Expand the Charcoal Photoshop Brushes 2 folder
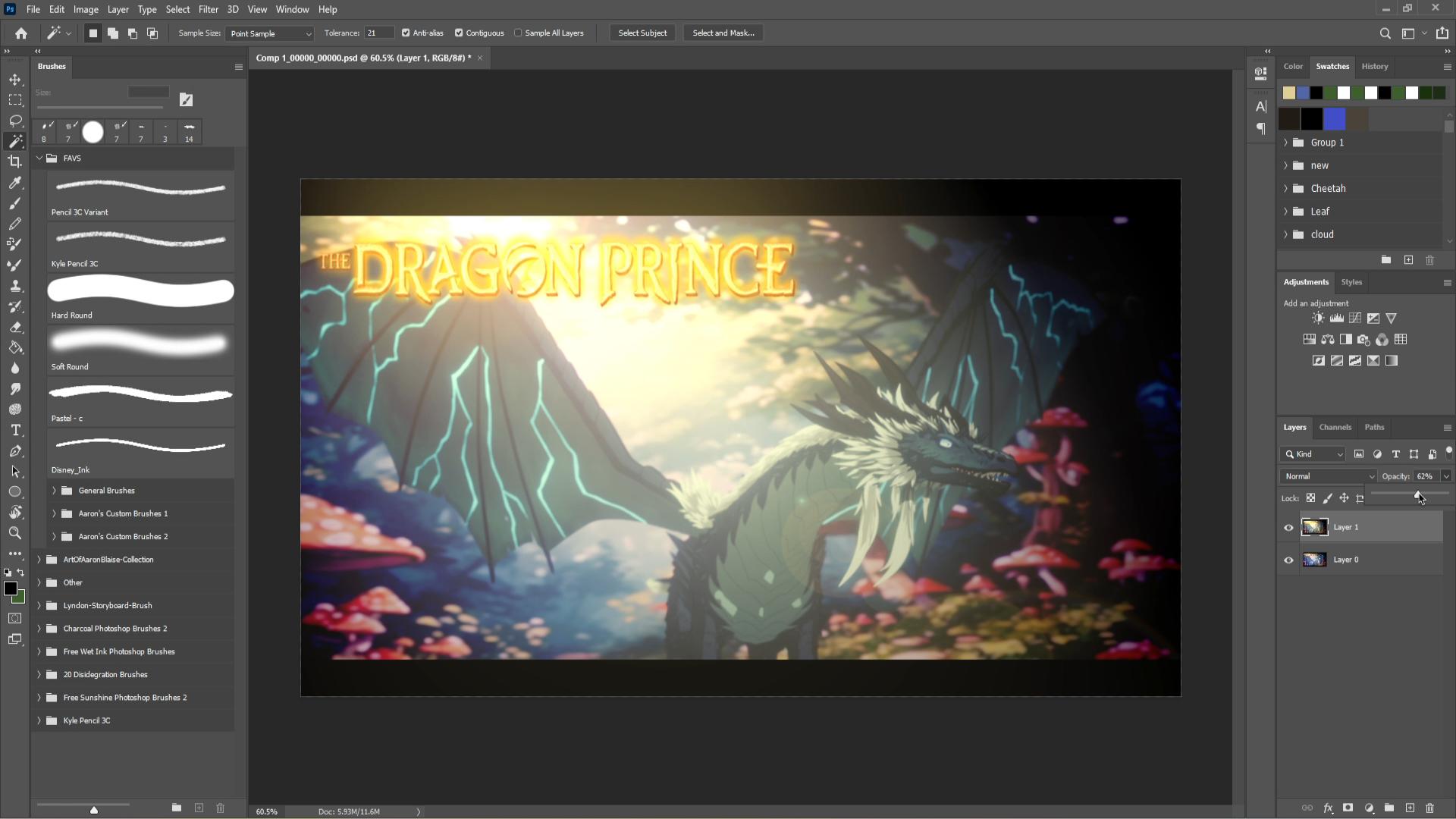The width and height of the screenshot is (1456, 819). point(39,629)
